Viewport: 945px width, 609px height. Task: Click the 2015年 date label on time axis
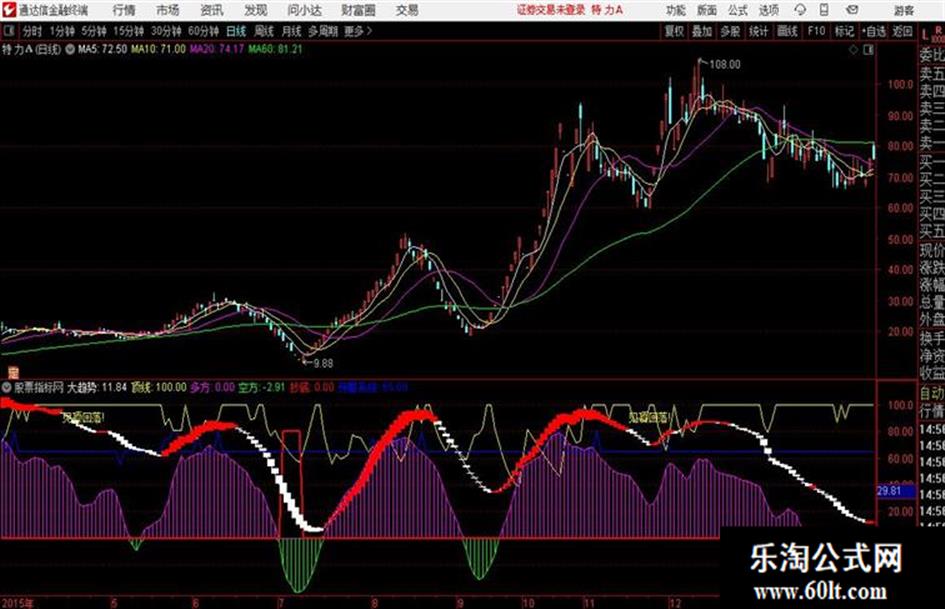point(17,603)
